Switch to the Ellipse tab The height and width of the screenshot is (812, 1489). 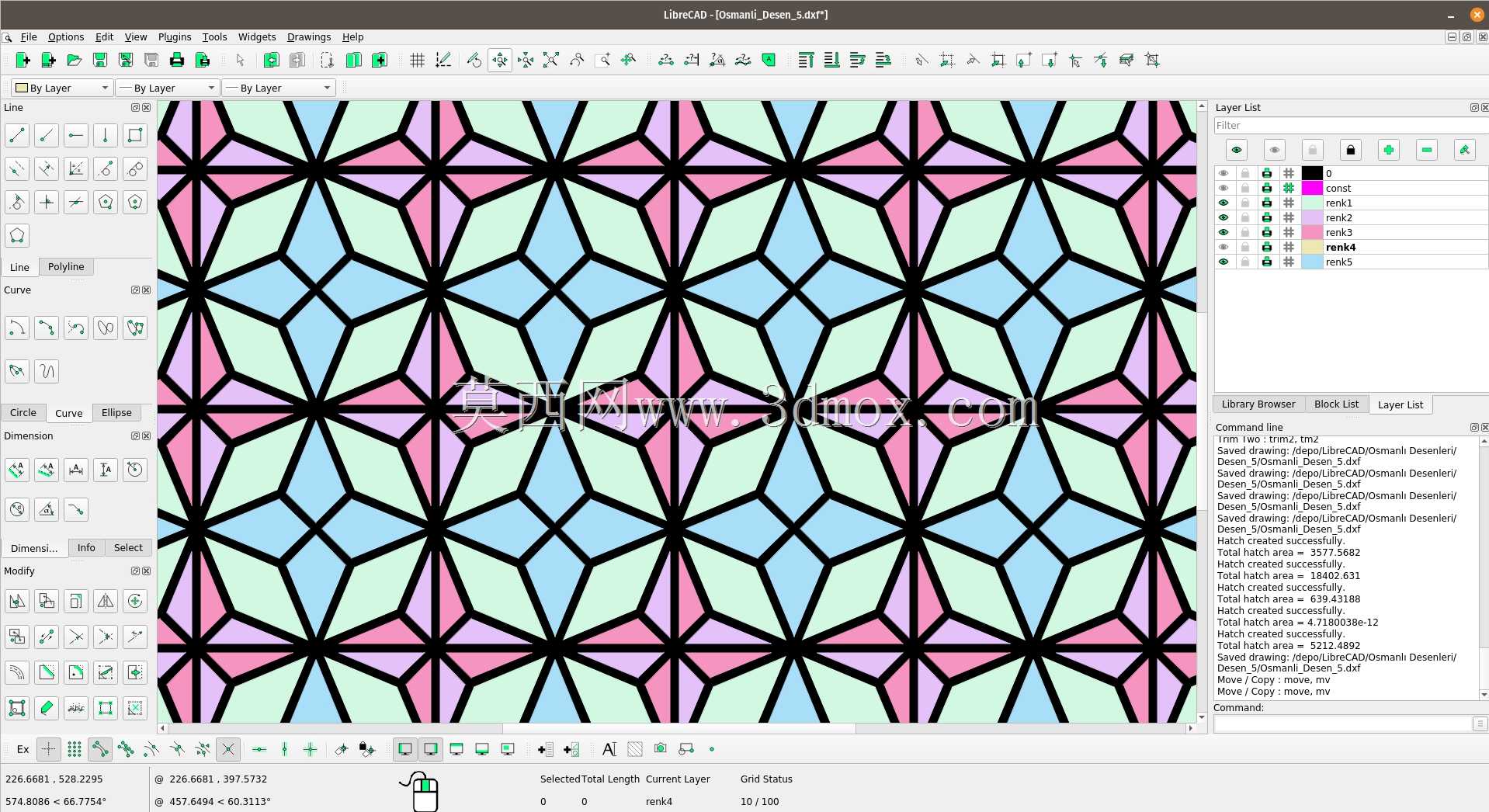point(116,412)
